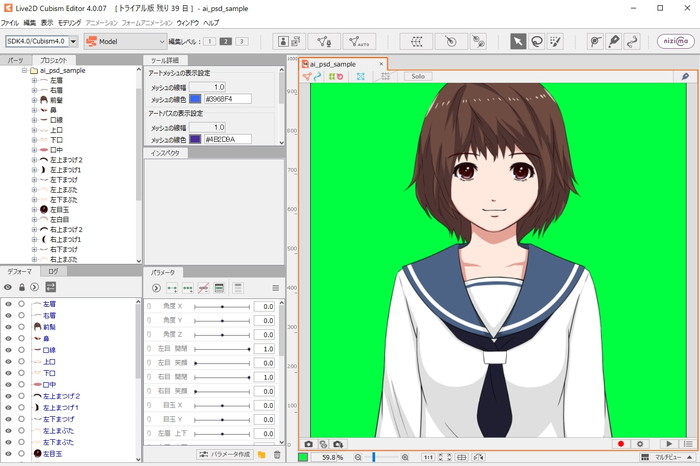
Task: Select edit level 3
Action: coord(242,42)
